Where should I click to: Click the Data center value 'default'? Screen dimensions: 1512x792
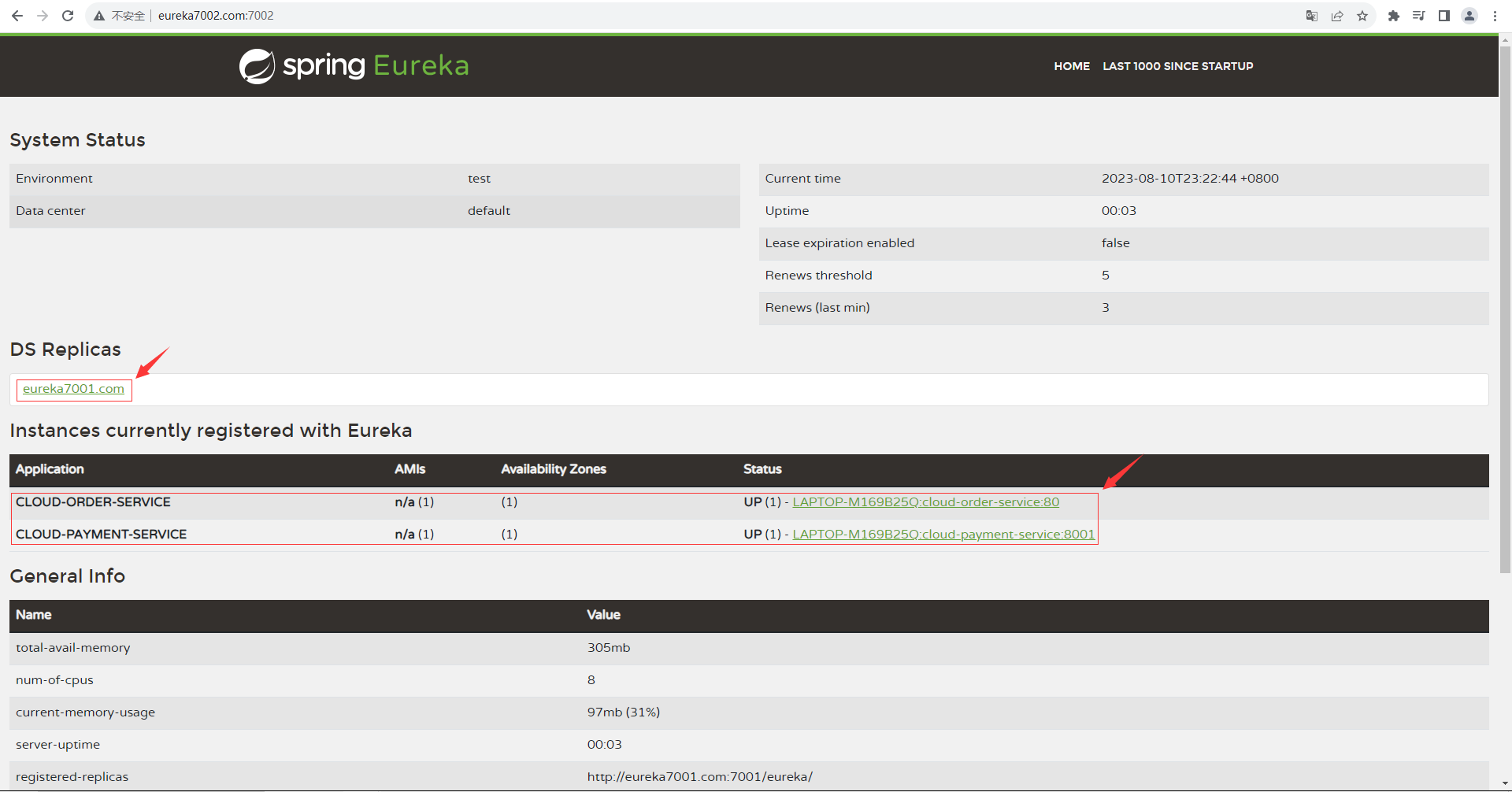[489, 211]
